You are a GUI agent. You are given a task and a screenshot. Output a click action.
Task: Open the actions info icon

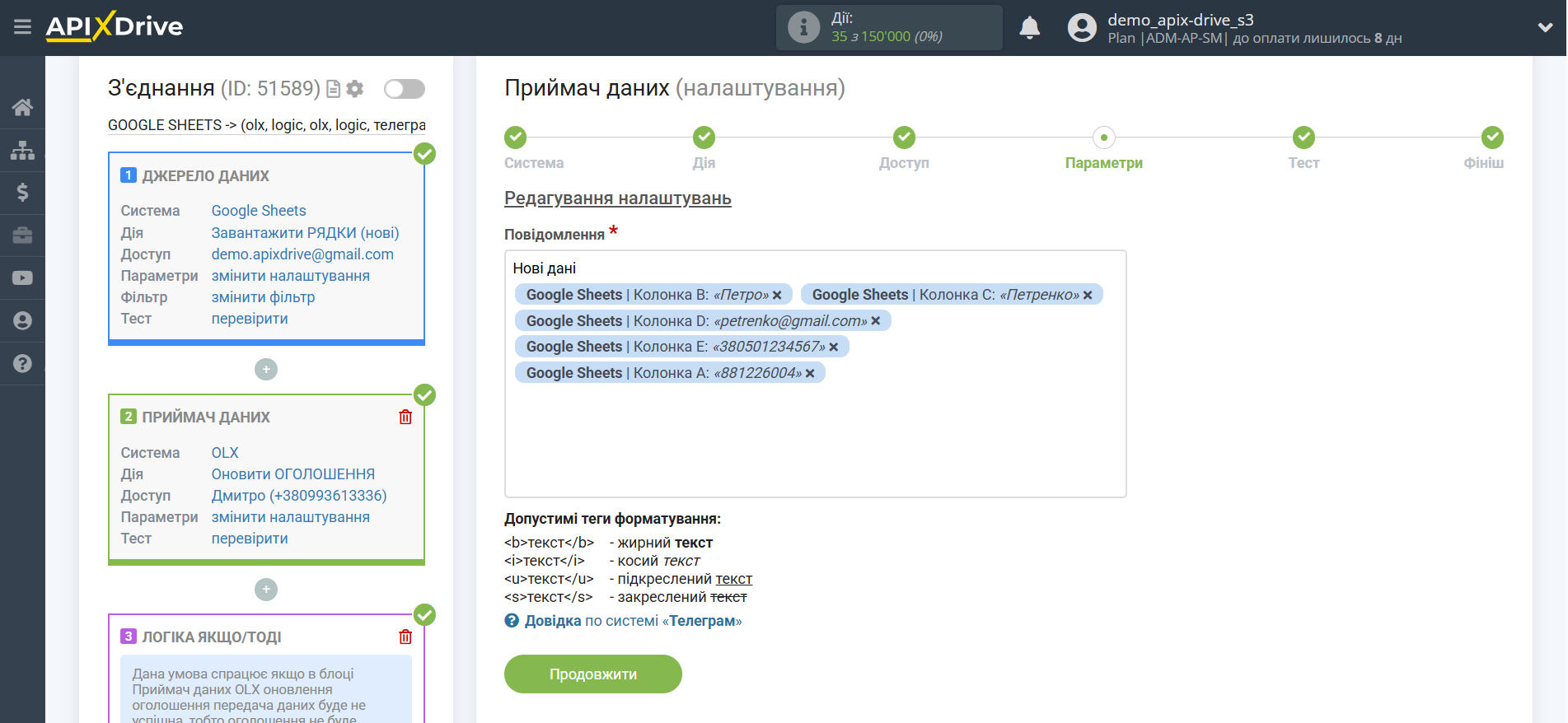(x=803, y=27)
